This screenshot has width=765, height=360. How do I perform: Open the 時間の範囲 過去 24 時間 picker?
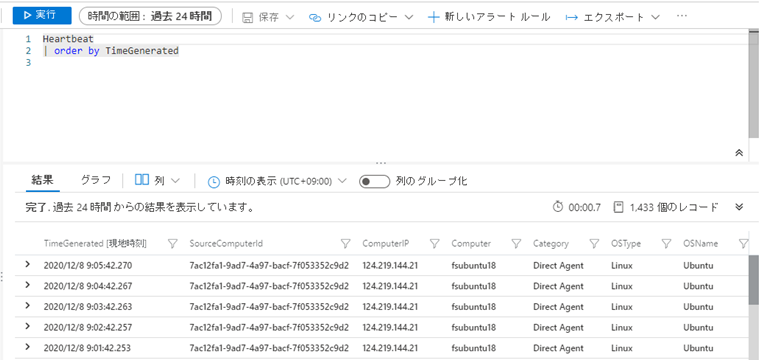(150, 16)
